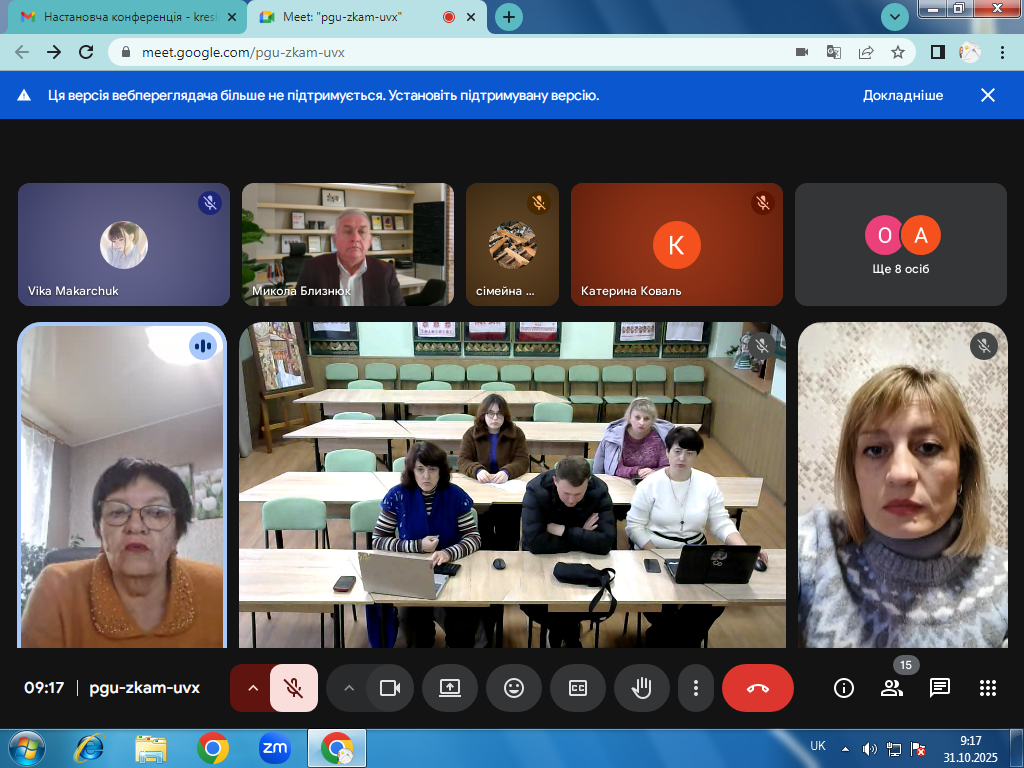Show the participants people list

[891, 688]
